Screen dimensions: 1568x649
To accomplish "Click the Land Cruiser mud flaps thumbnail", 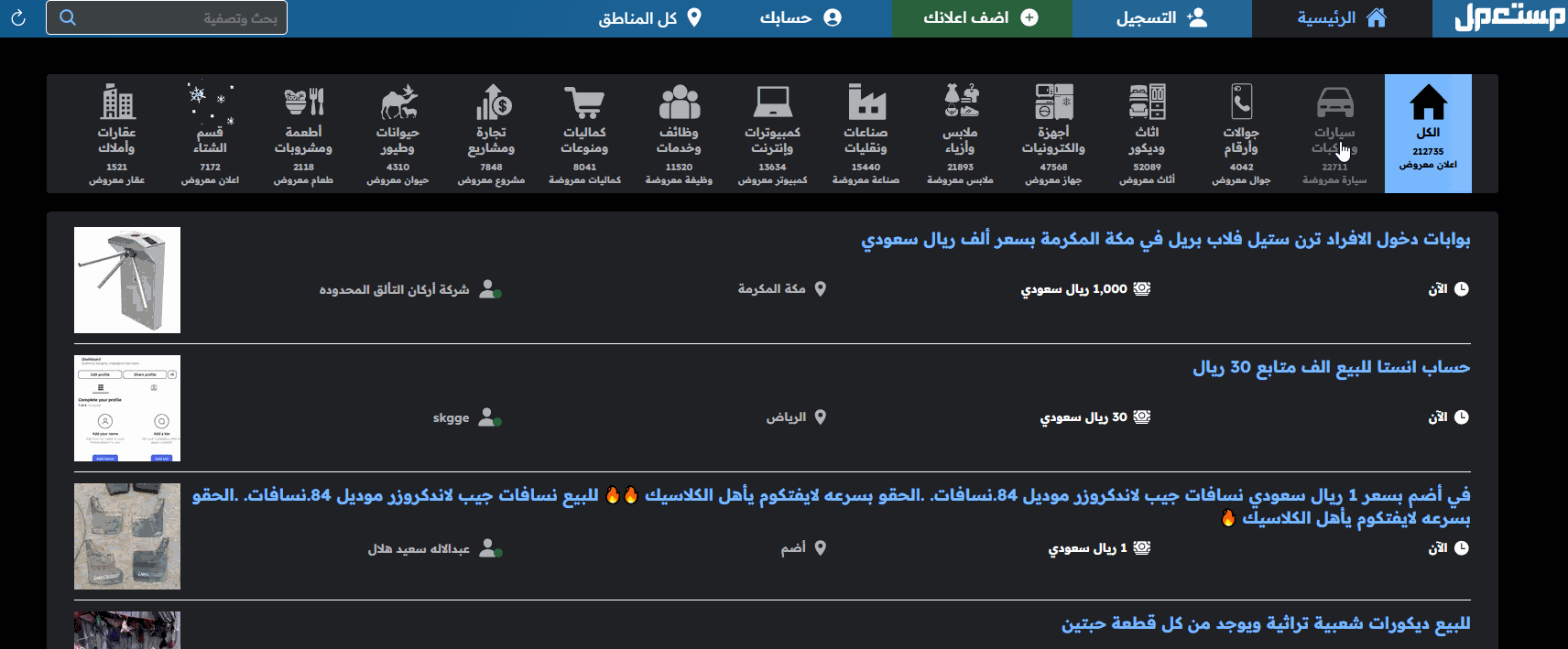I will 127,536.
